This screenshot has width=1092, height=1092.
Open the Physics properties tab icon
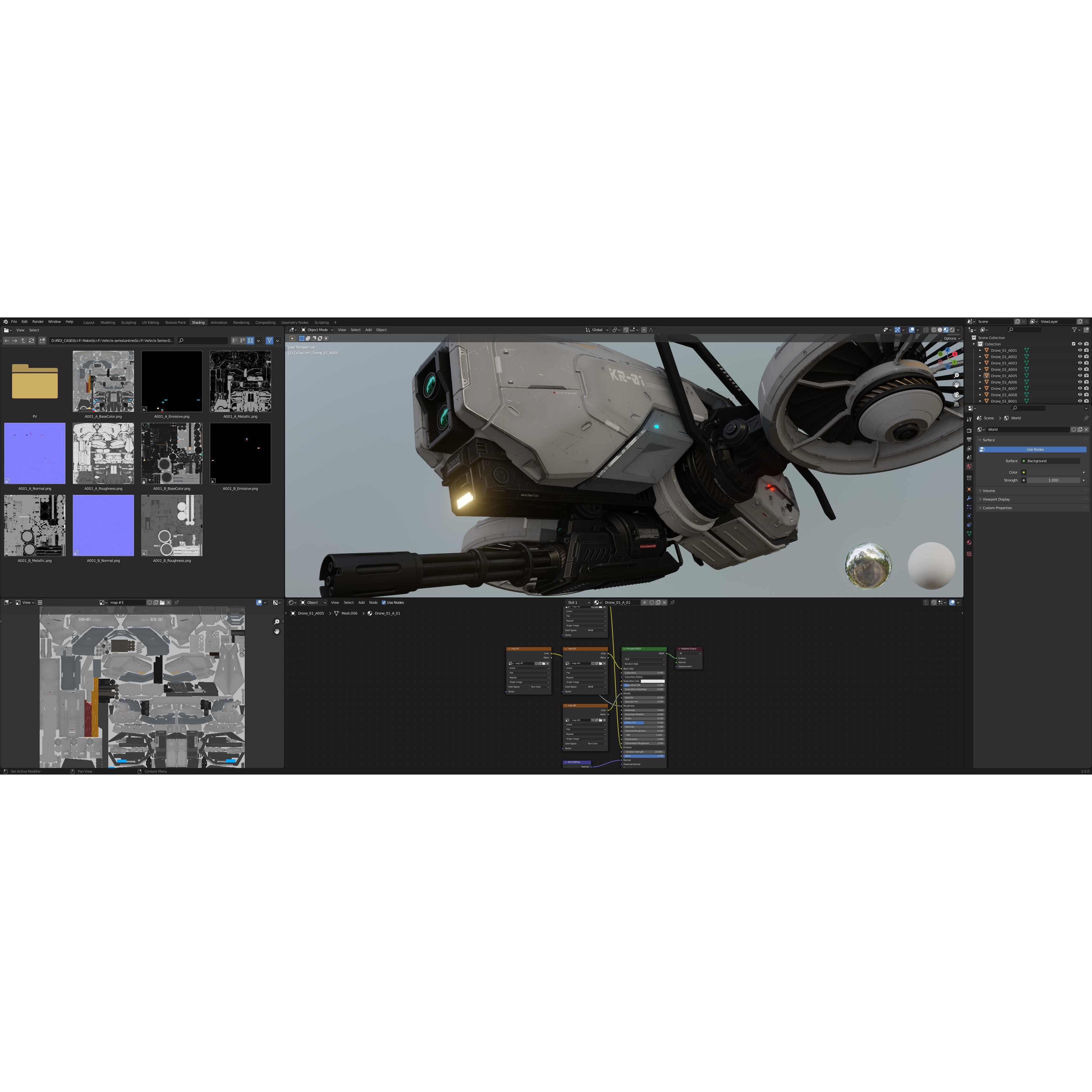[x=969, y=516]
